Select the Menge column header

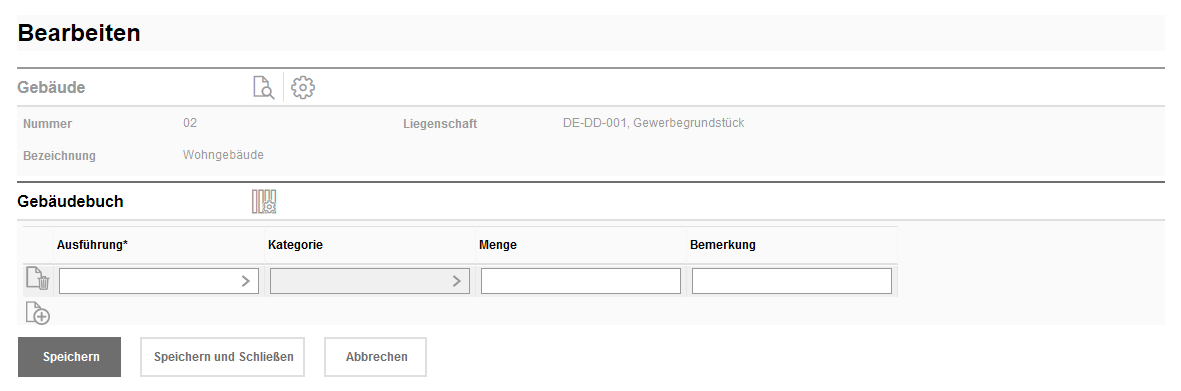(x=498, y=245)
